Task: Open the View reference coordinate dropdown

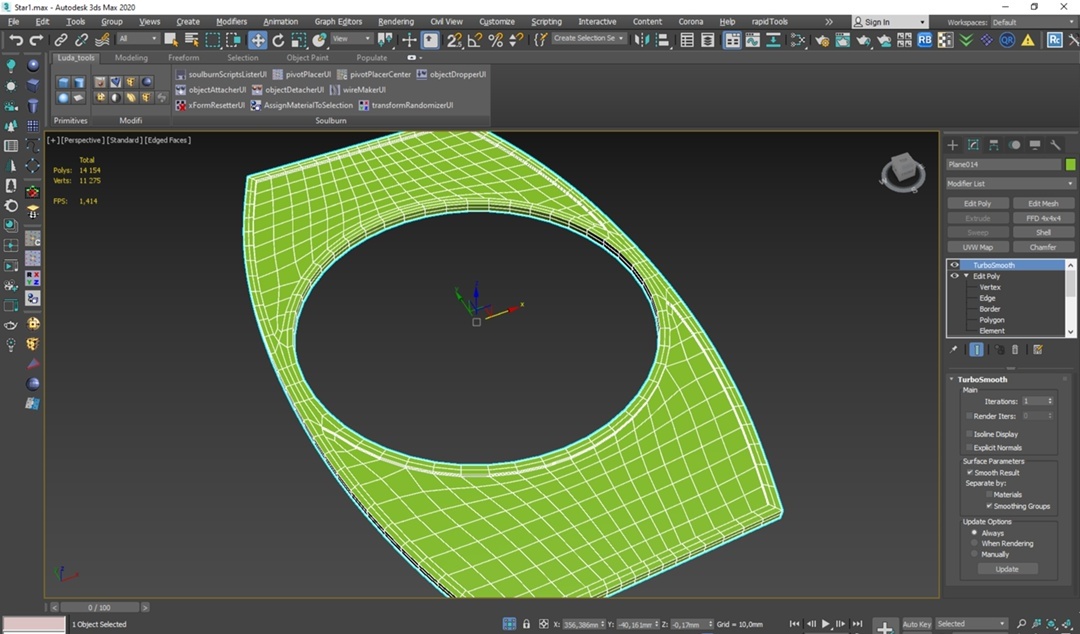Action: point(351,39)
